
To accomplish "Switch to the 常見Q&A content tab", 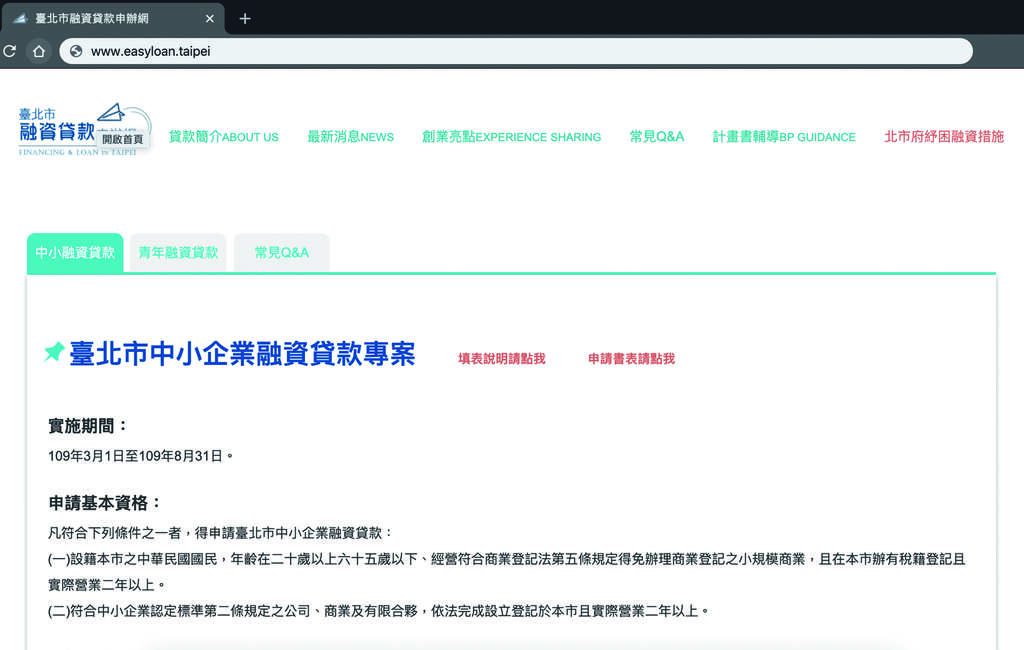I will click(x=281, y=253).
